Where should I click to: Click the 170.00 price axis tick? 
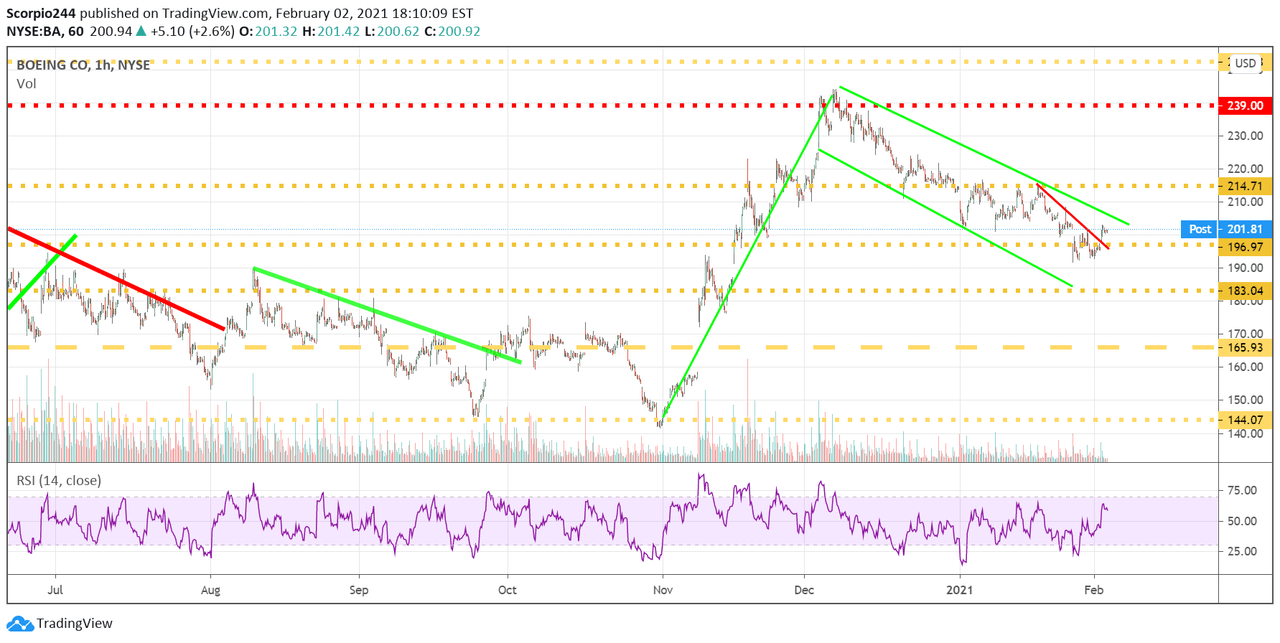(x=1243, y=334)
